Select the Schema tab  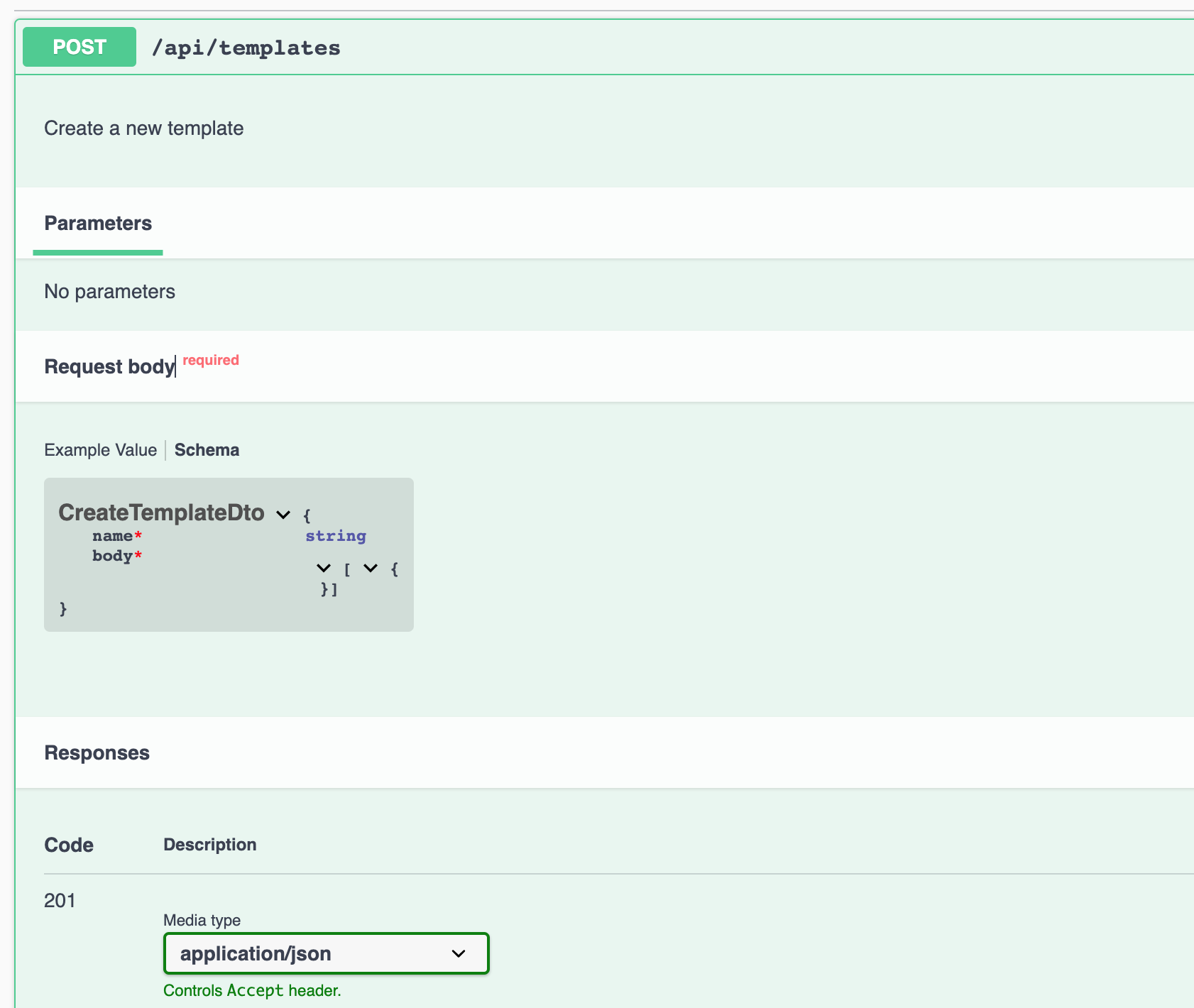coord(206,449)
